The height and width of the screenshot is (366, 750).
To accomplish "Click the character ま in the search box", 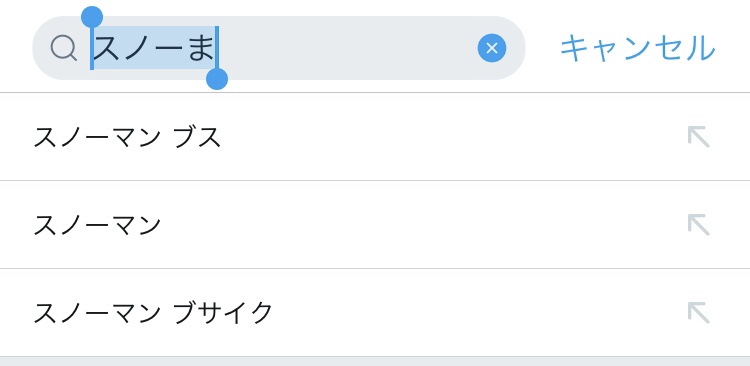I will pos(200,49).
